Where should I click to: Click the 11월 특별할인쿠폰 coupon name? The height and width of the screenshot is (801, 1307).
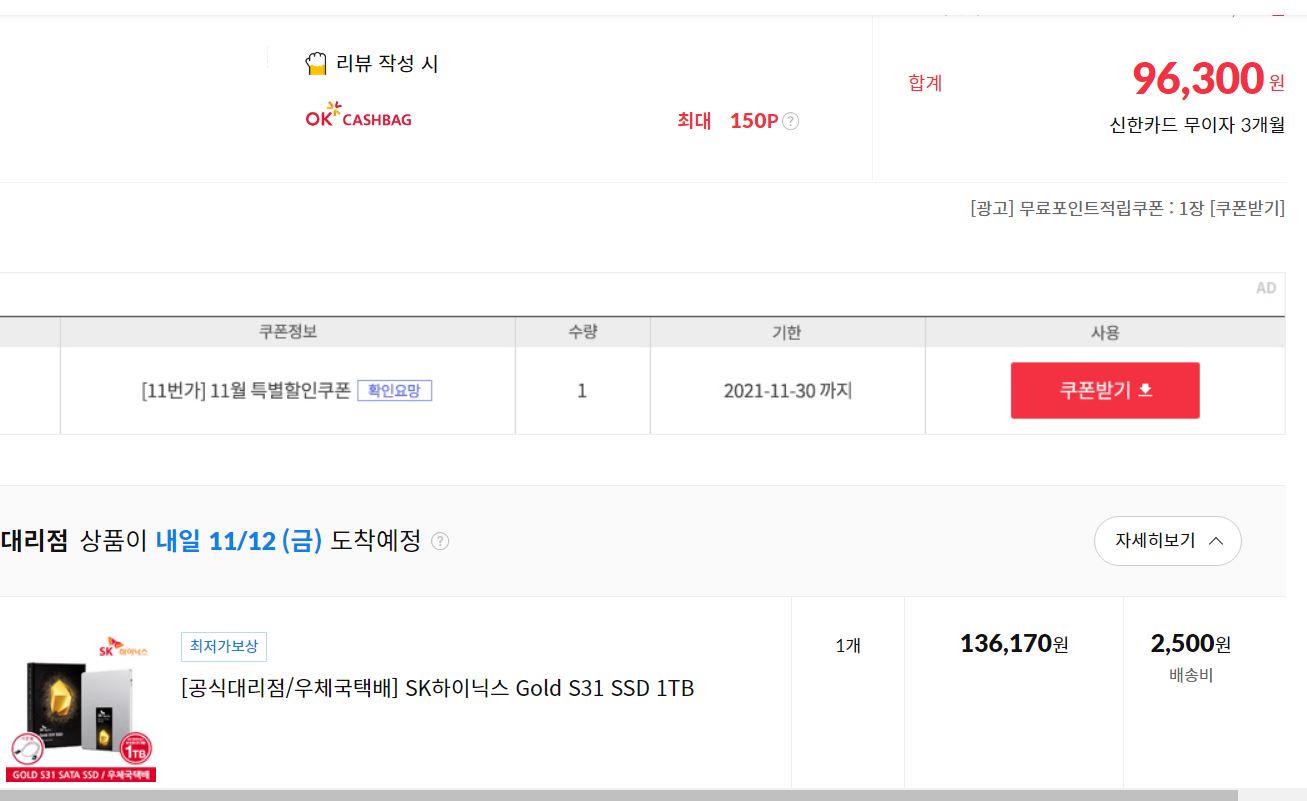pos(246,390)
